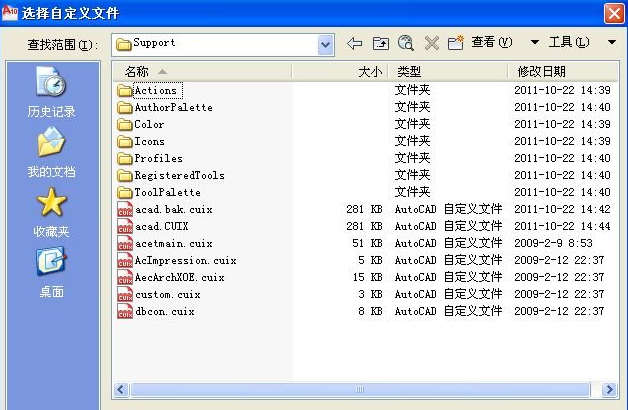The width and height of the screenshot is (628, 410).
Task: Select the Icons folder icon
Action: click(x=125, y=141)
